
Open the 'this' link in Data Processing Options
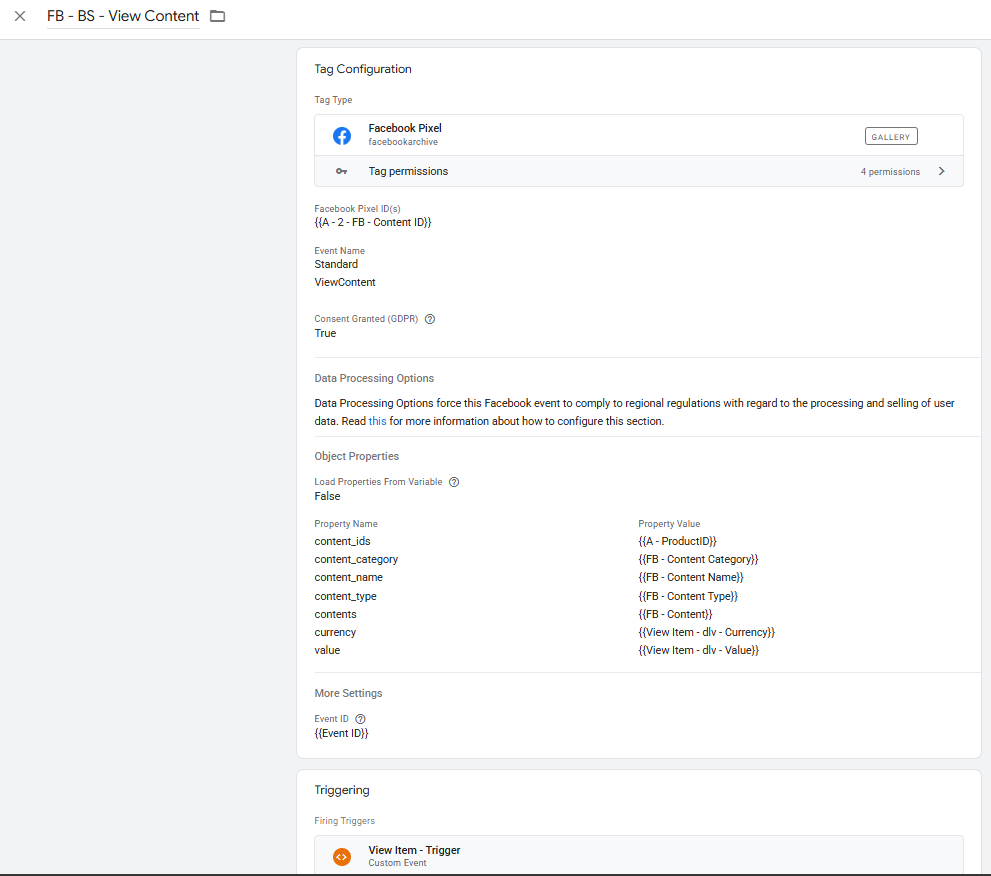(x=377, y=422)
